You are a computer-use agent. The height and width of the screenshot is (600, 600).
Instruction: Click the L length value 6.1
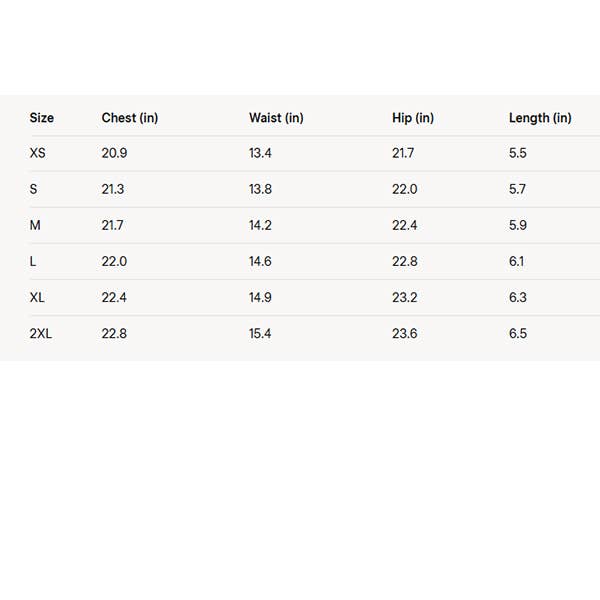(x=517, y=261)
